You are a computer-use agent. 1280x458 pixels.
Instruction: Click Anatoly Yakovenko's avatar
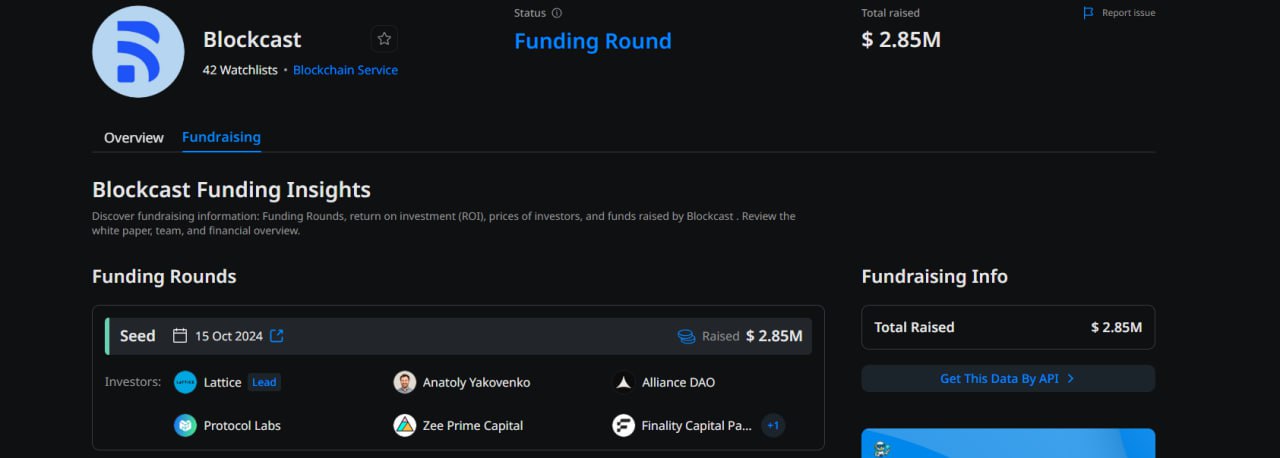[404, 382]
